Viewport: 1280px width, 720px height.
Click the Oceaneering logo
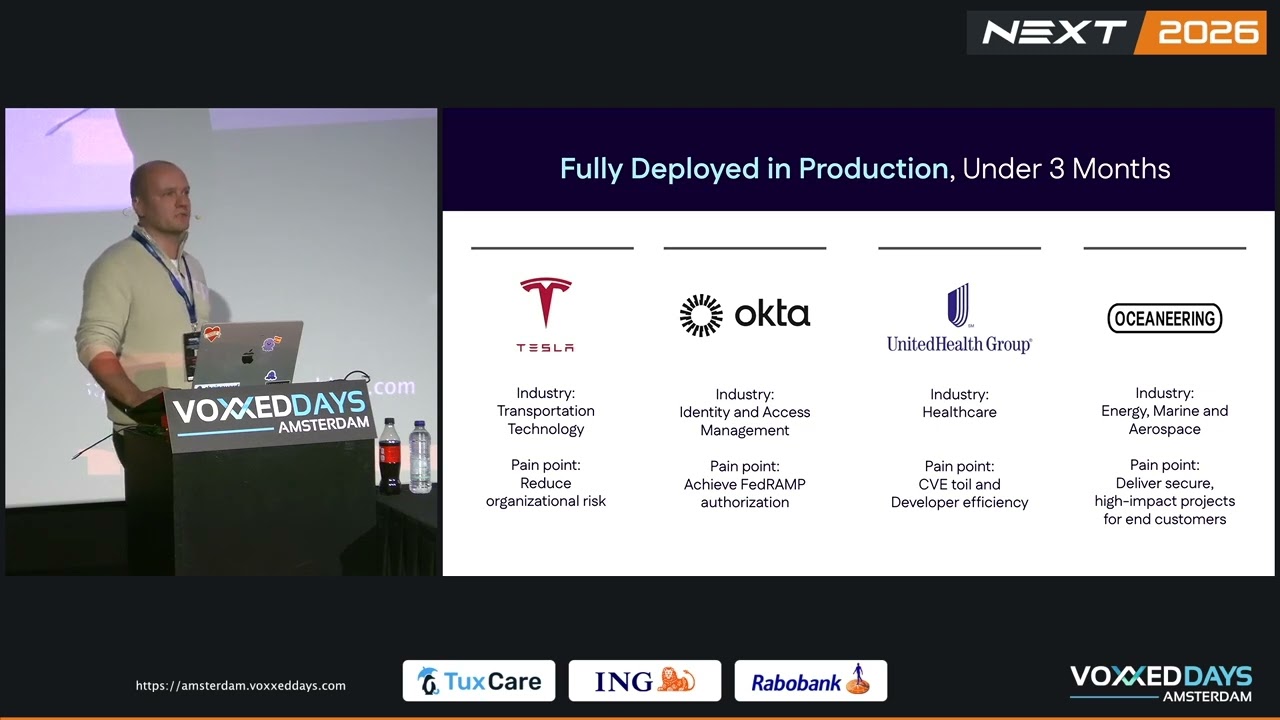tap(1165, 319)
